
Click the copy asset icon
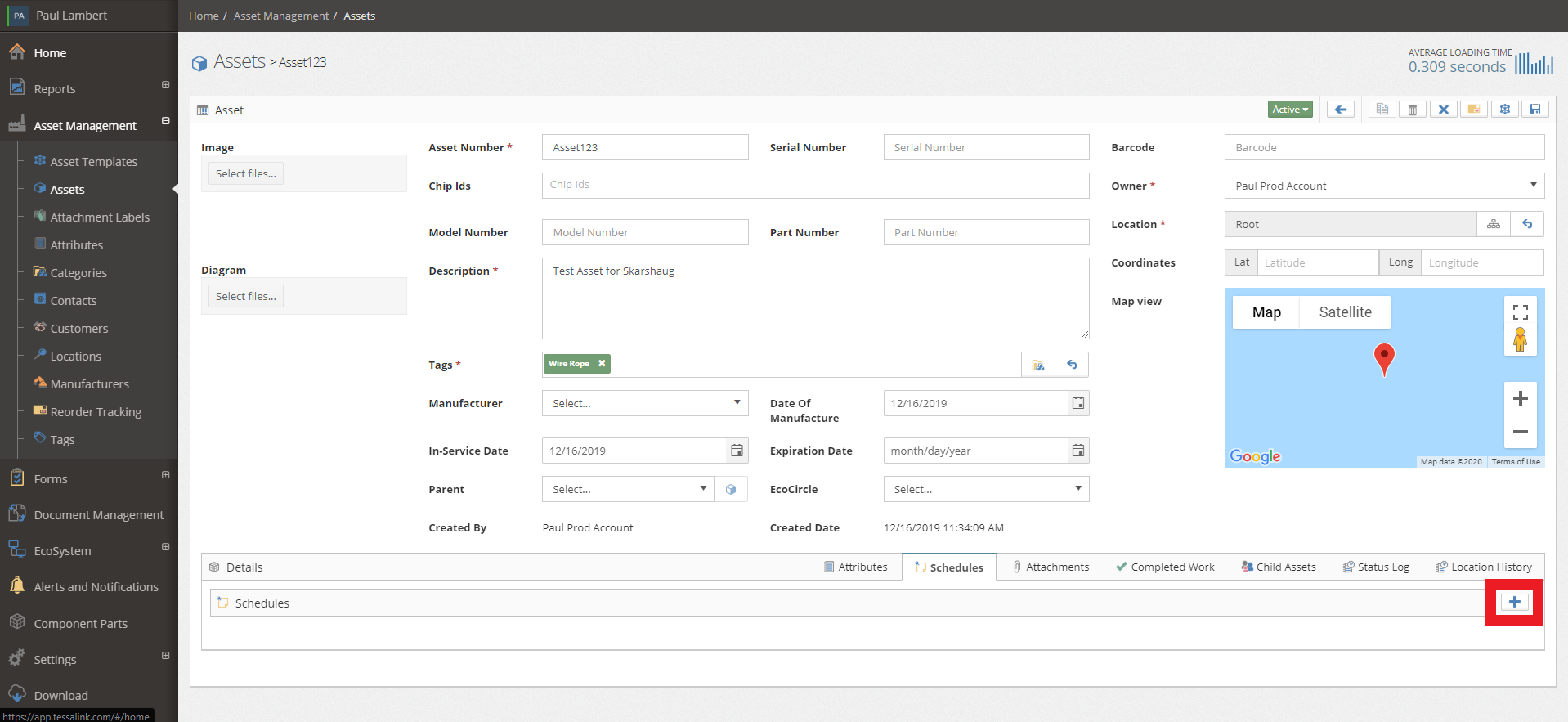1382,110
